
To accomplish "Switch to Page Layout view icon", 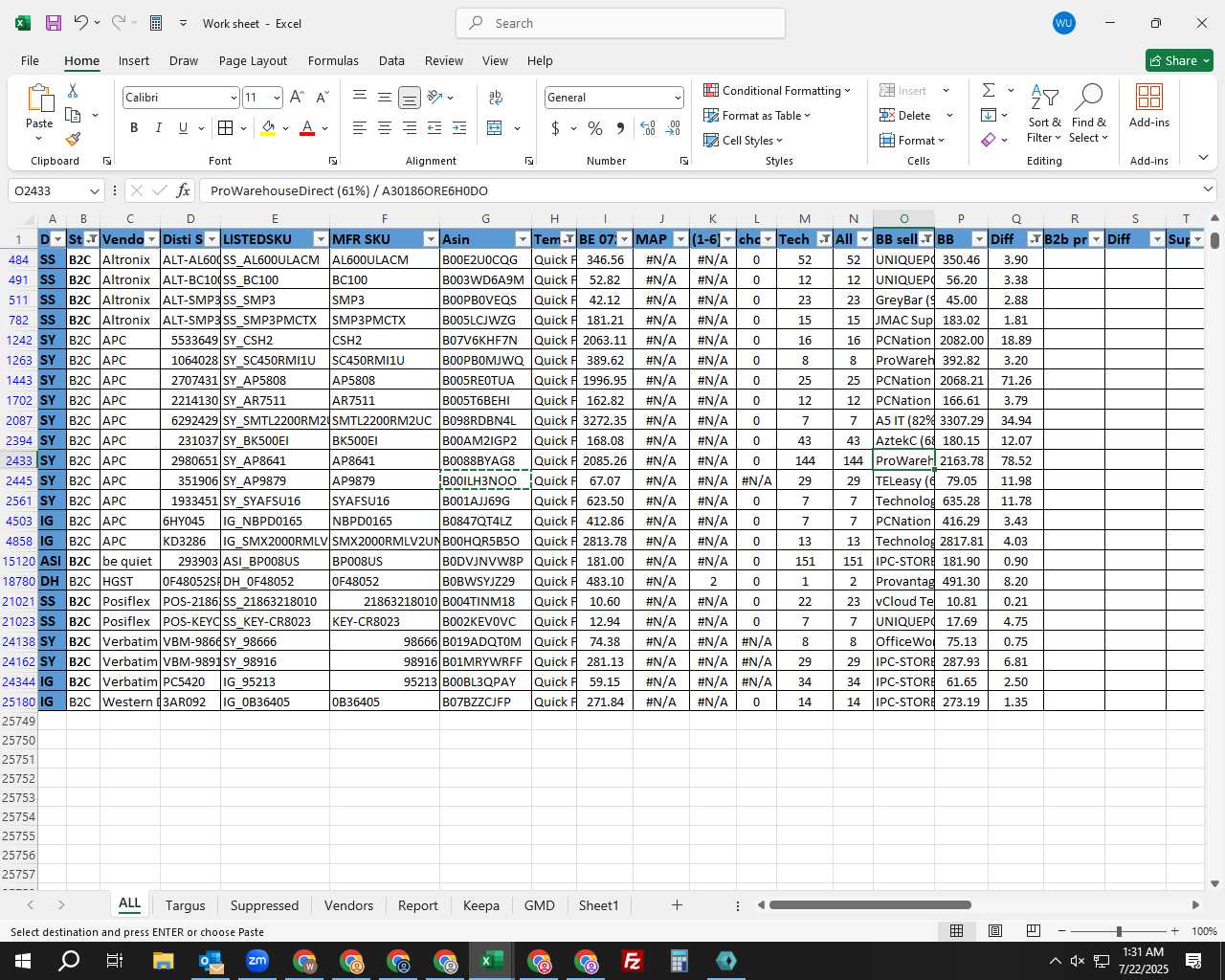I will pyautogui.click(x=995, y=931).
